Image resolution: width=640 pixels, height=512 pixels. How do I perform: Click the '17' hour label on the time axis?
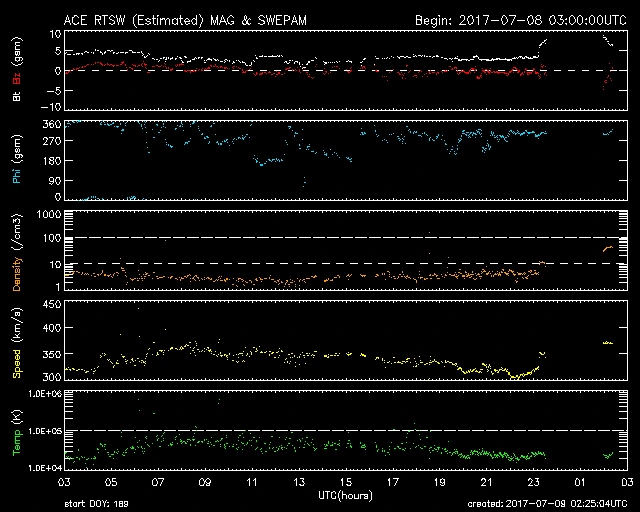point(393,483)
